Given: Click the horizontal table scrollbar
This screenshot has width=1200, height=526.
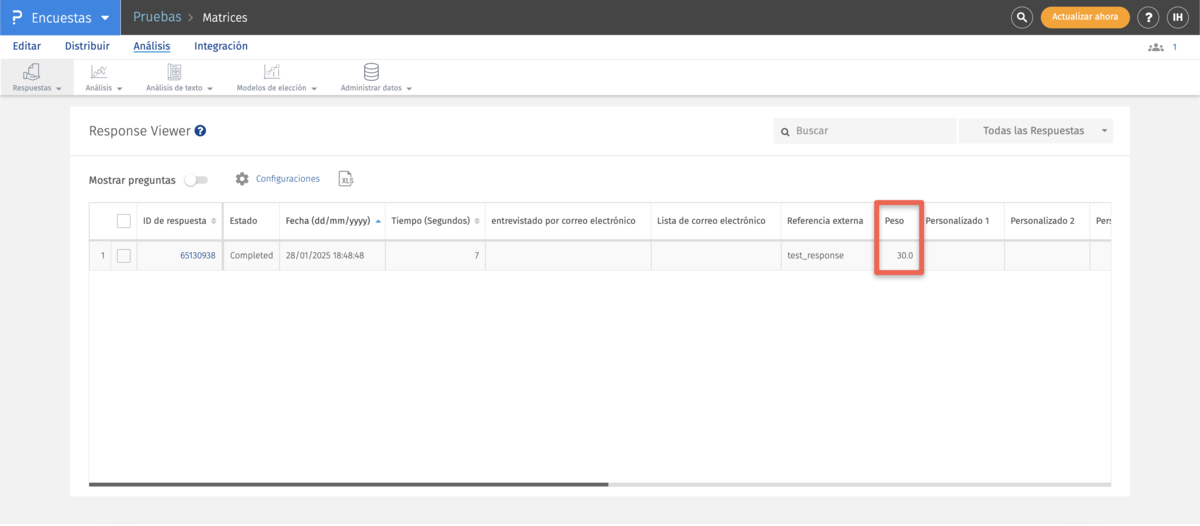Looking at the screenshot, I should (x=348, y=484).
